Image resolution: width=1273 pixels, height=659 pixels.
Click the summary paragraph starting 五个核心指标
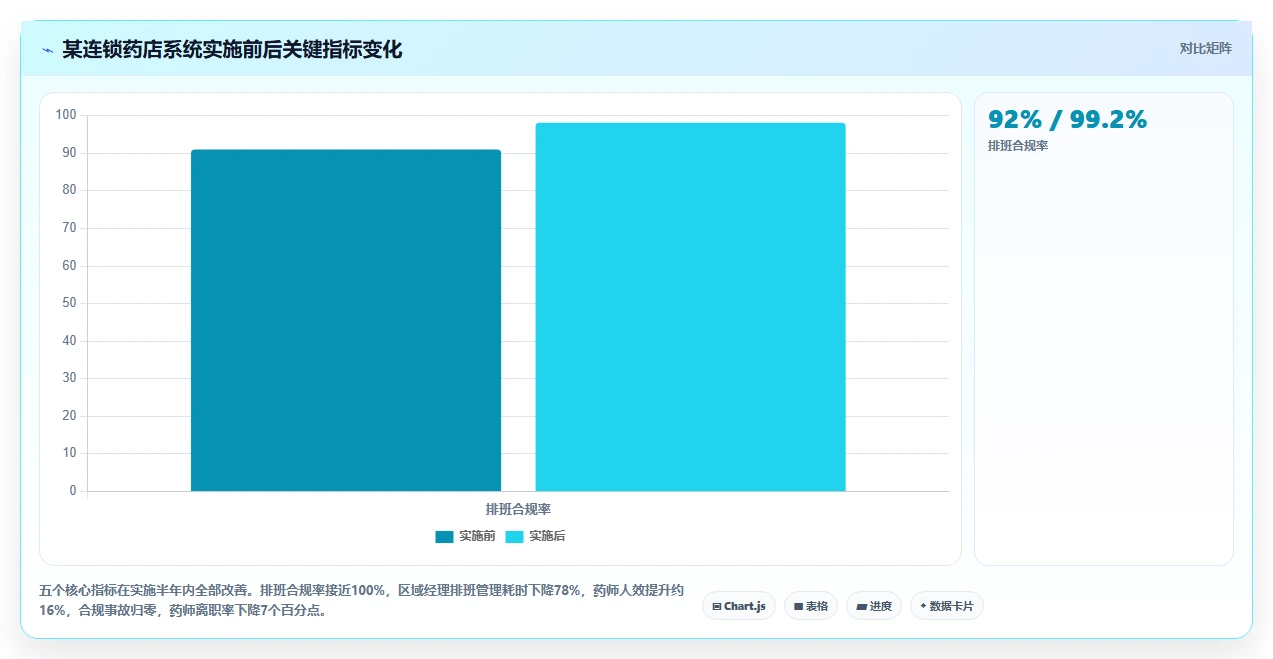coord(362,600)
